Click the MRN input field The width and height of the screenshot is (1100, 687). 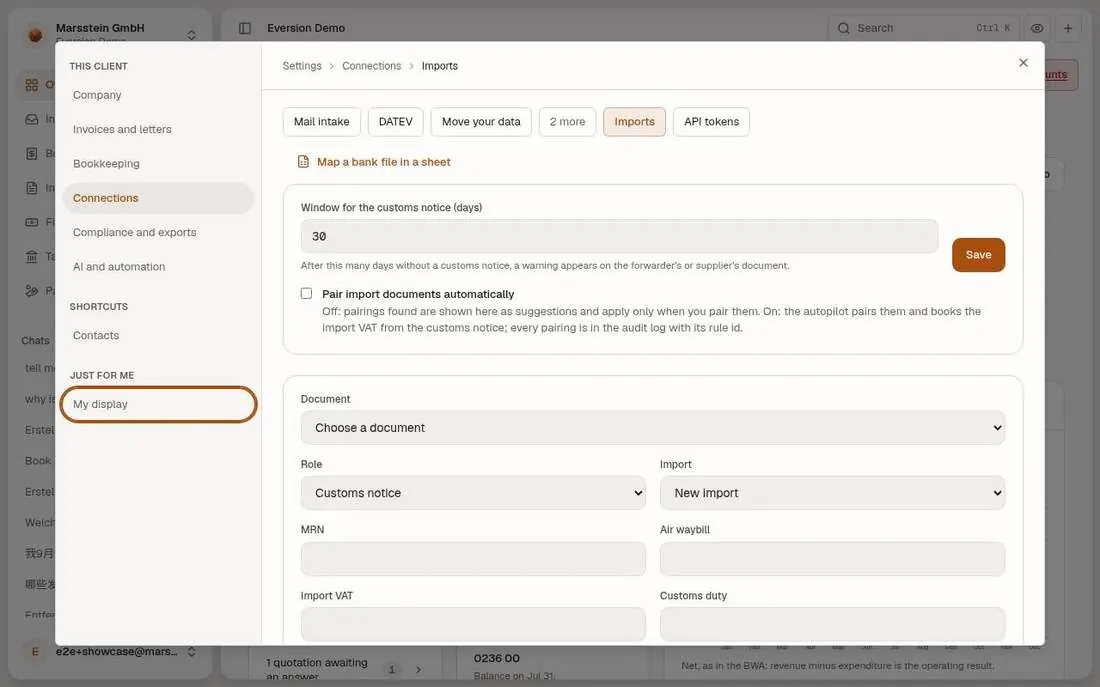(473, 559)
